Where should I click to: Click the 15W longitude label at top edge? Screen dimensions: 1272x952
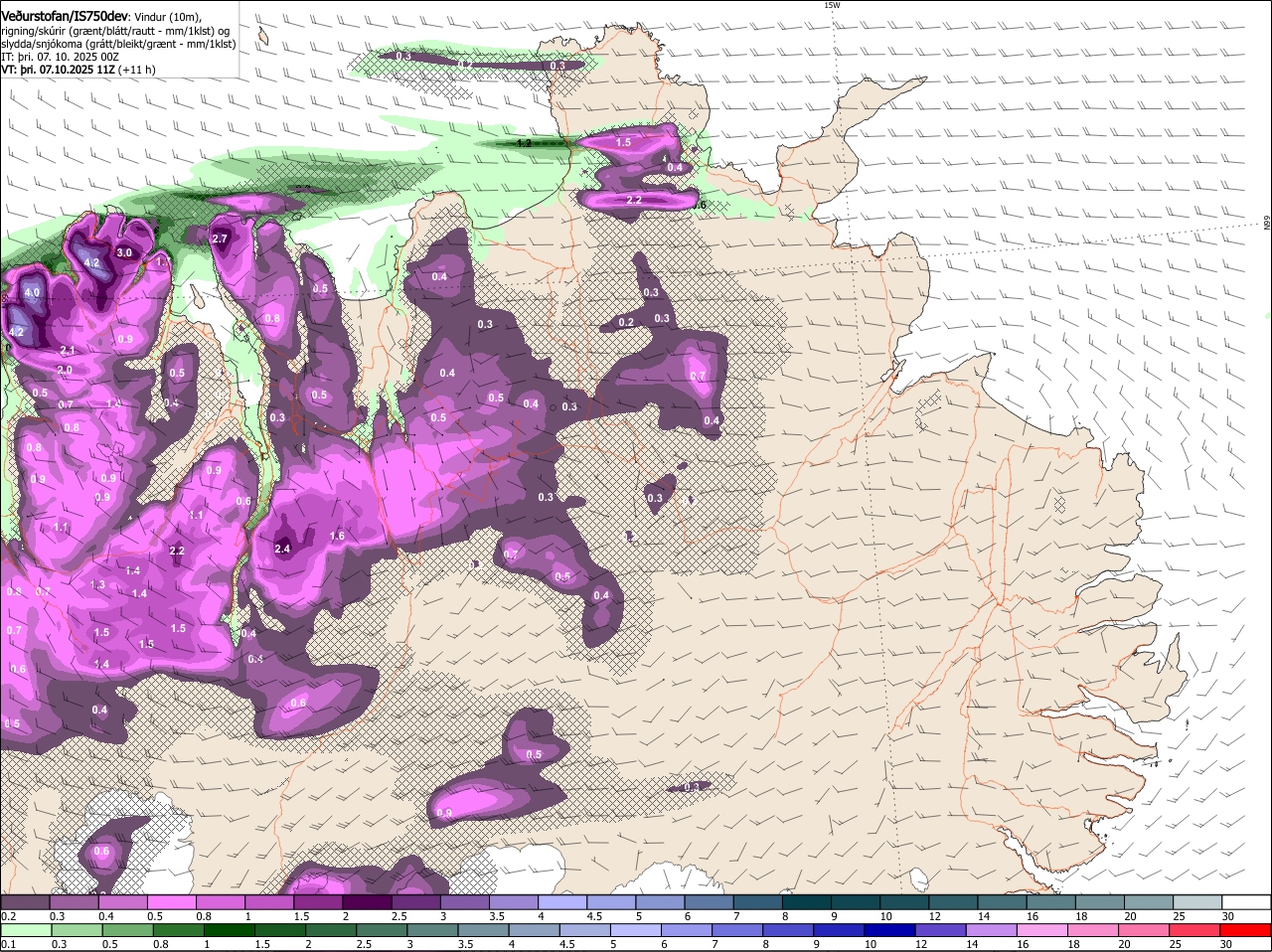[x=832, y=5]
